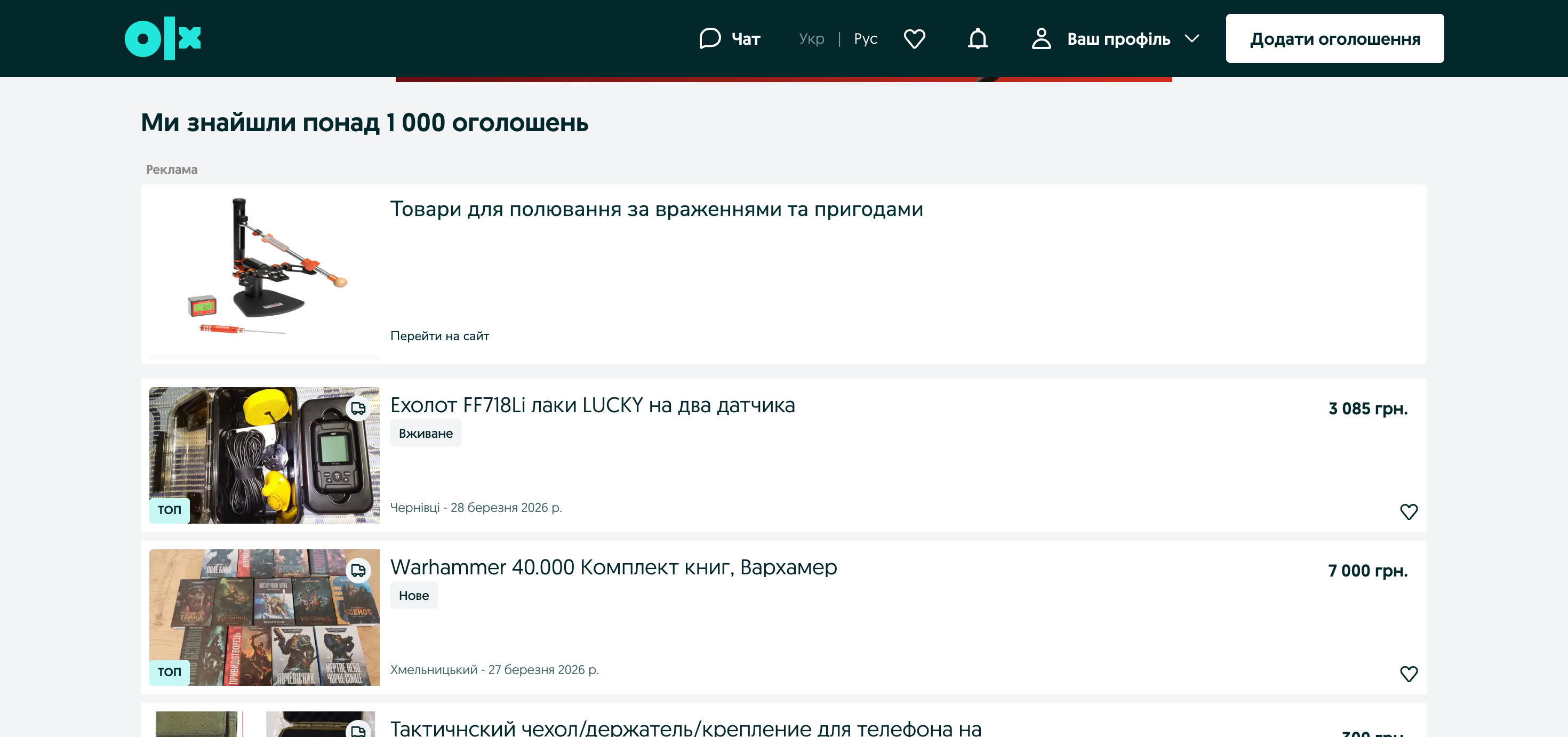This screenshot has width=1568, height=737.
Task: Open Warhammer 40.000 Комплект книг listing title
Action: click(613, 567)
